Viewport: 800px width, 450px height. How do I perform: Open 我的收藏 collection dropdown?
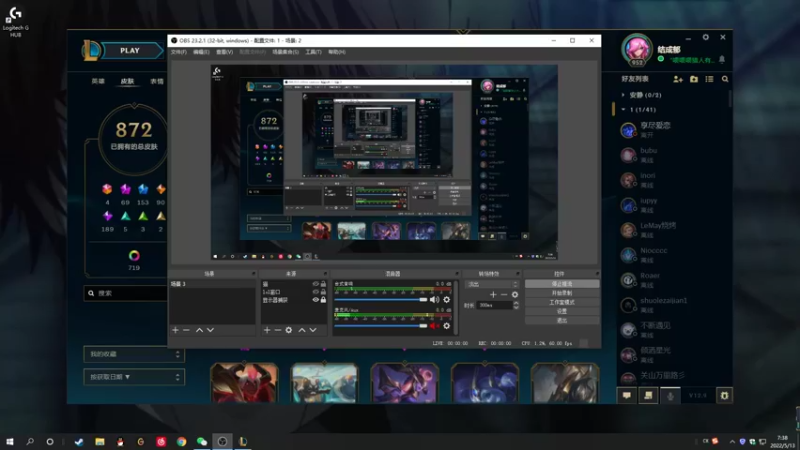click(134, 354)
